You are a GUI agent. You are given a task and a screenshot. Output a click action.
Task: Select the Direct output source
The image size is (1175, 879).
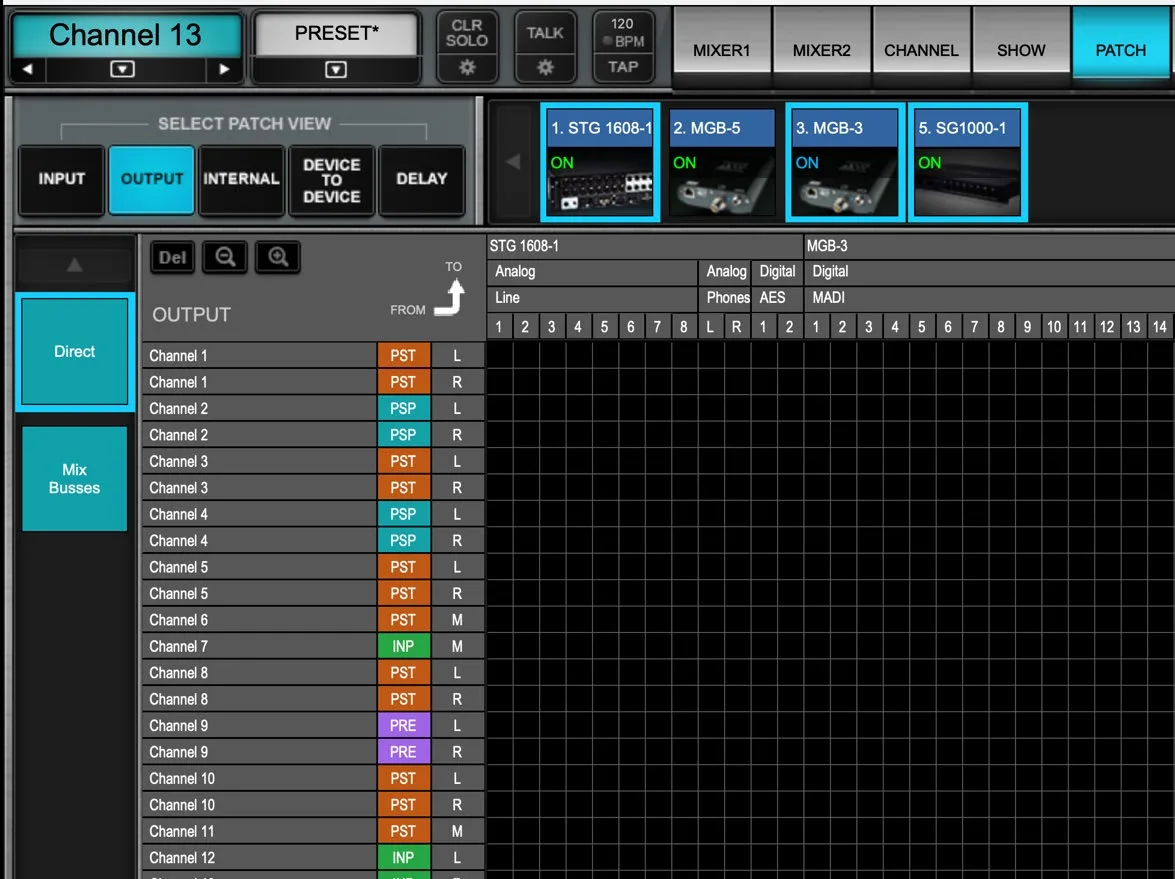pos(75,351)
